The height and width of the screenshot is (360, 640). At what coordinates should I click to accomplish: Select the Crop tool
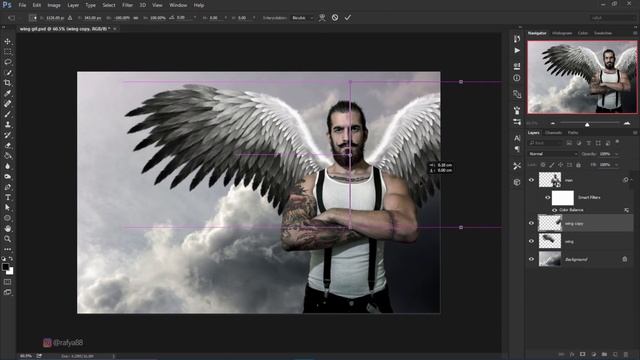(x=7, y=83)
